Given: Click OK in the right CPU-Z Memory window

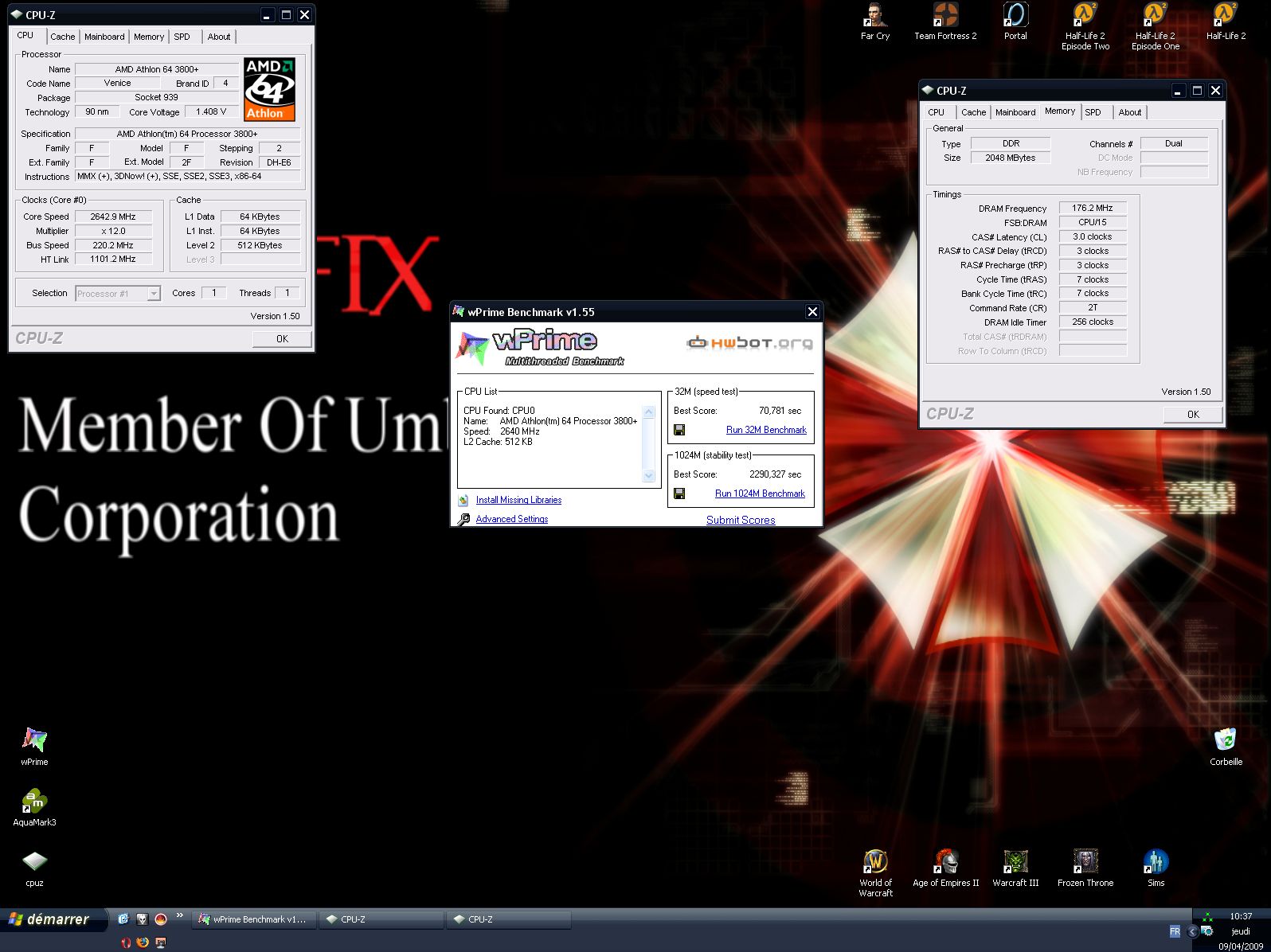Looking at the screenshot, I should click(1193, 415).
